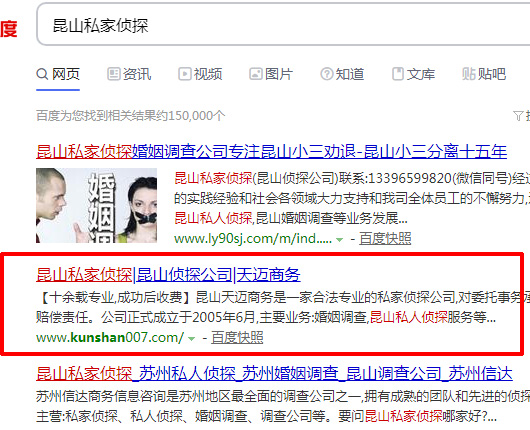The height and width of the screenshot is (430, 530).
Task: Open the 苏州信达 search result title
Action: click(x=274, y=374)
